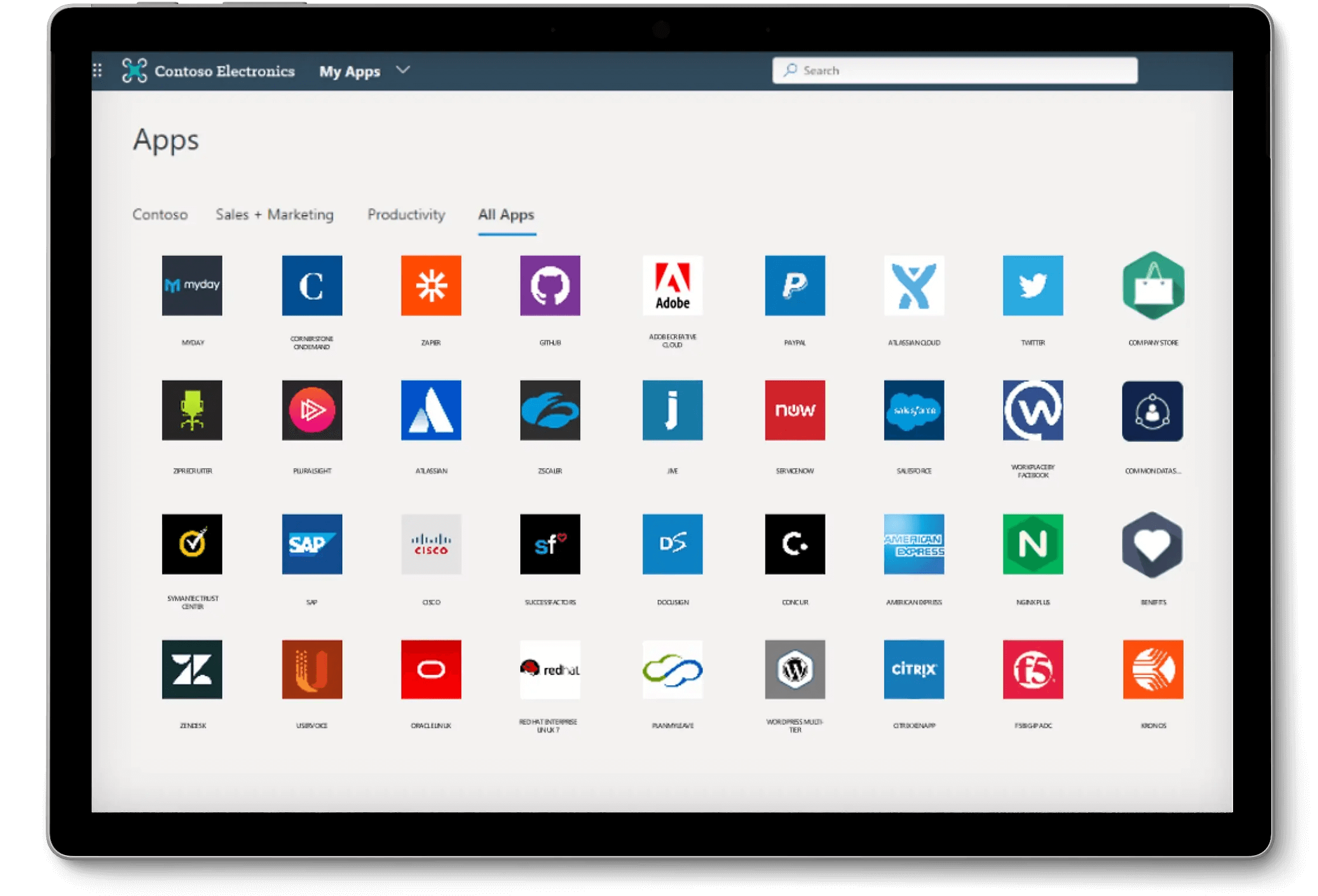
Task: Launch Cornerstone OnDemand app
Action: click(x=312, y=285)
